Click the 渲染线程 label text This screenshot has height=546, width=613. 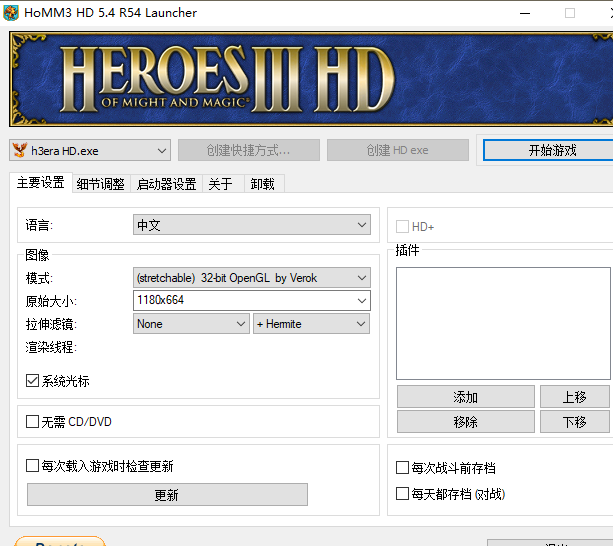click(51, 347)
